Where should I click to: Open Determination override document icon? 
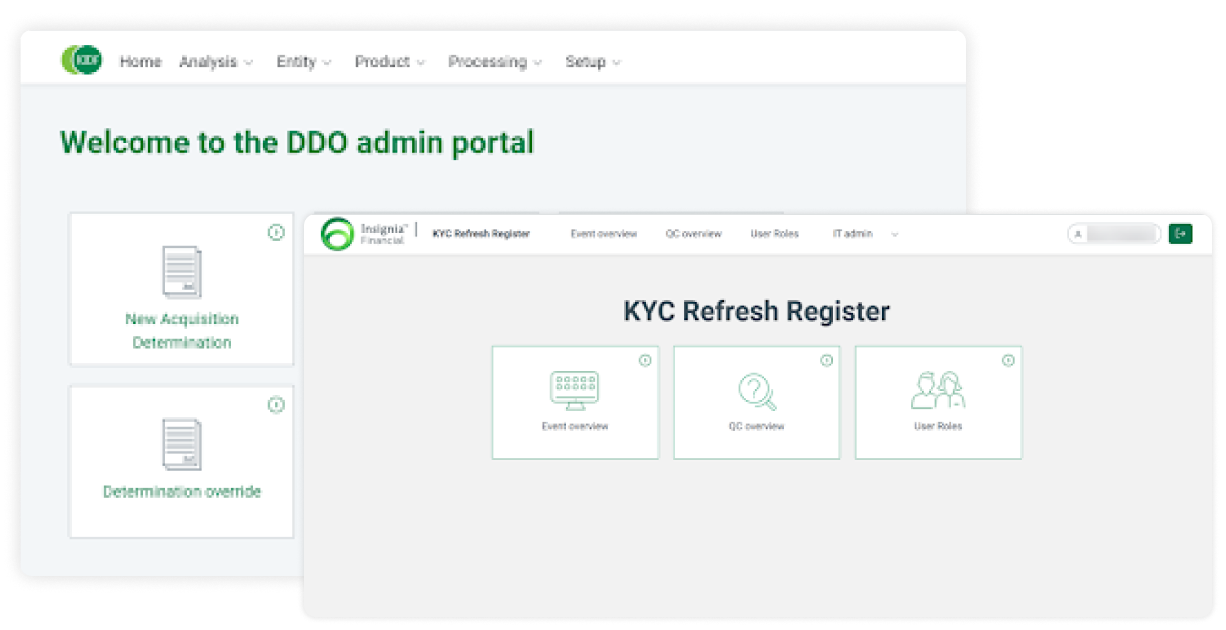click(182, 444)
